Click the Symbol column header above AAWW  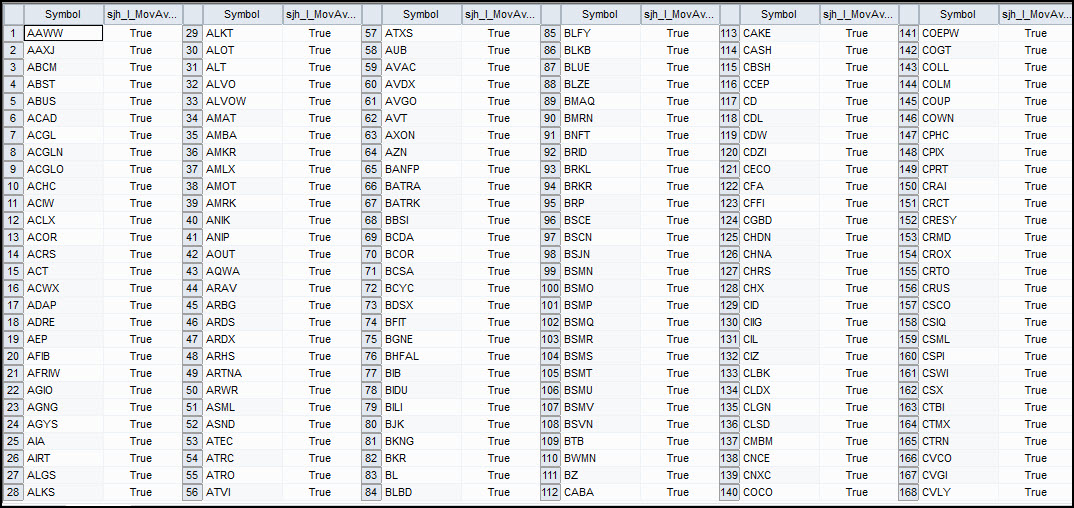tap(63, 14)
